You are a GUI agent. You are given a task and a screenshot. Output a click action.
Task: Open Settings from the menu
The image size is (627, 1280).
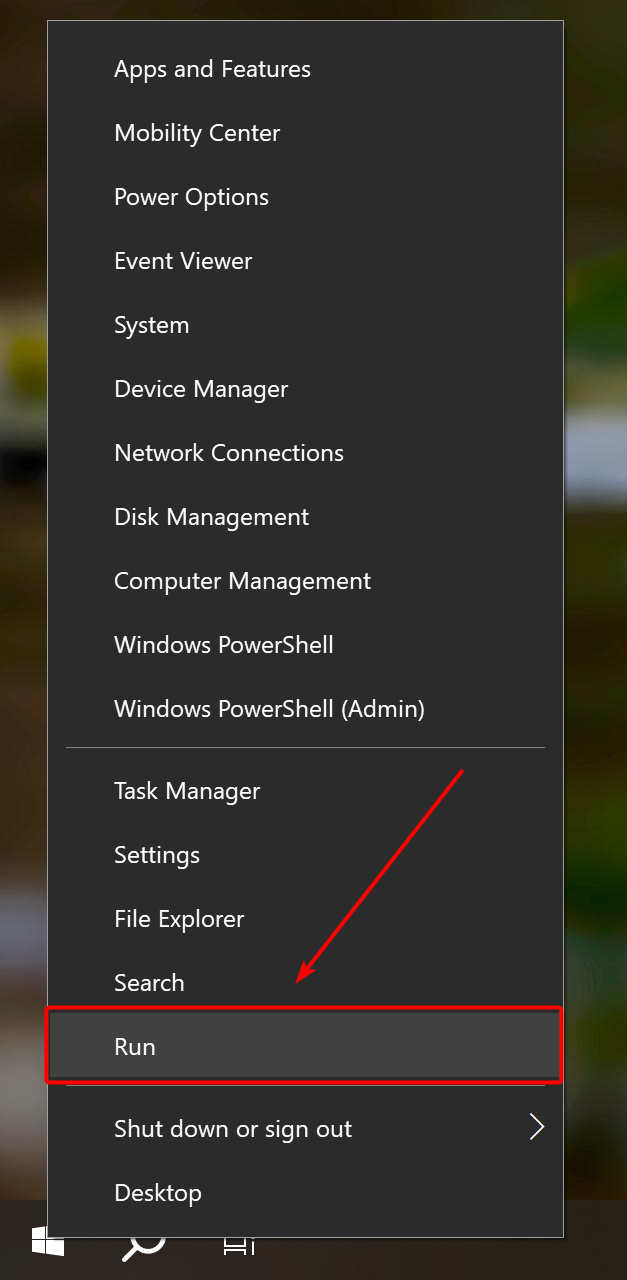[x=157, y=856]
